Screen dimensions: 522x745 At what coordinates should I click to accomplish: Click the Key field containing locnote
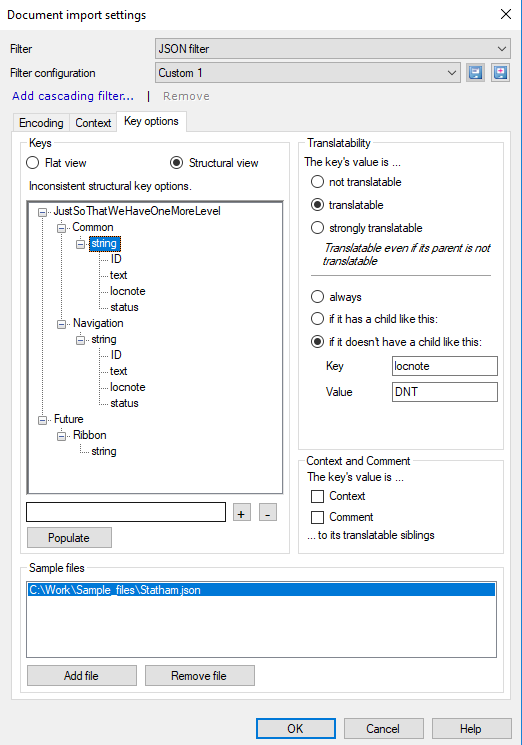click(445, 366)
